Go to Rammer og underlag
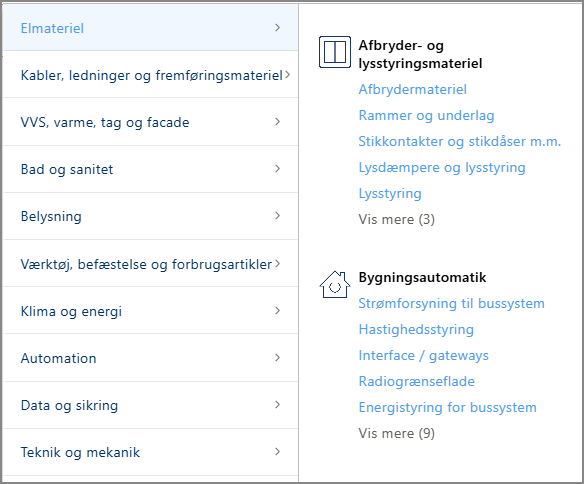Viewport: 584px width, 484px height. [x=426, y=116]
